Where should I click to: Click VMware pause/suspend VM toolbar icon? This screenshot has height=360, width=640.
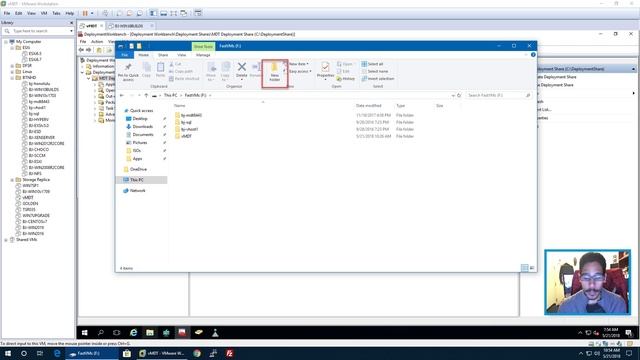[x=85, y=13]
